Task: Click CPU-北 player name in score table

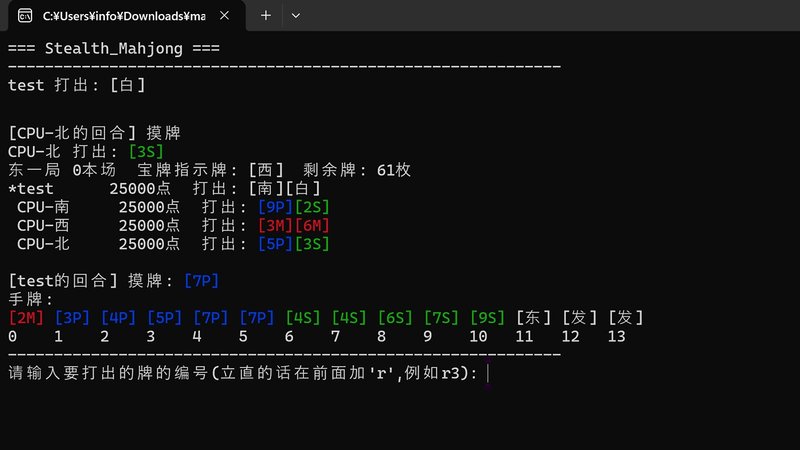Action: (43, 244)
